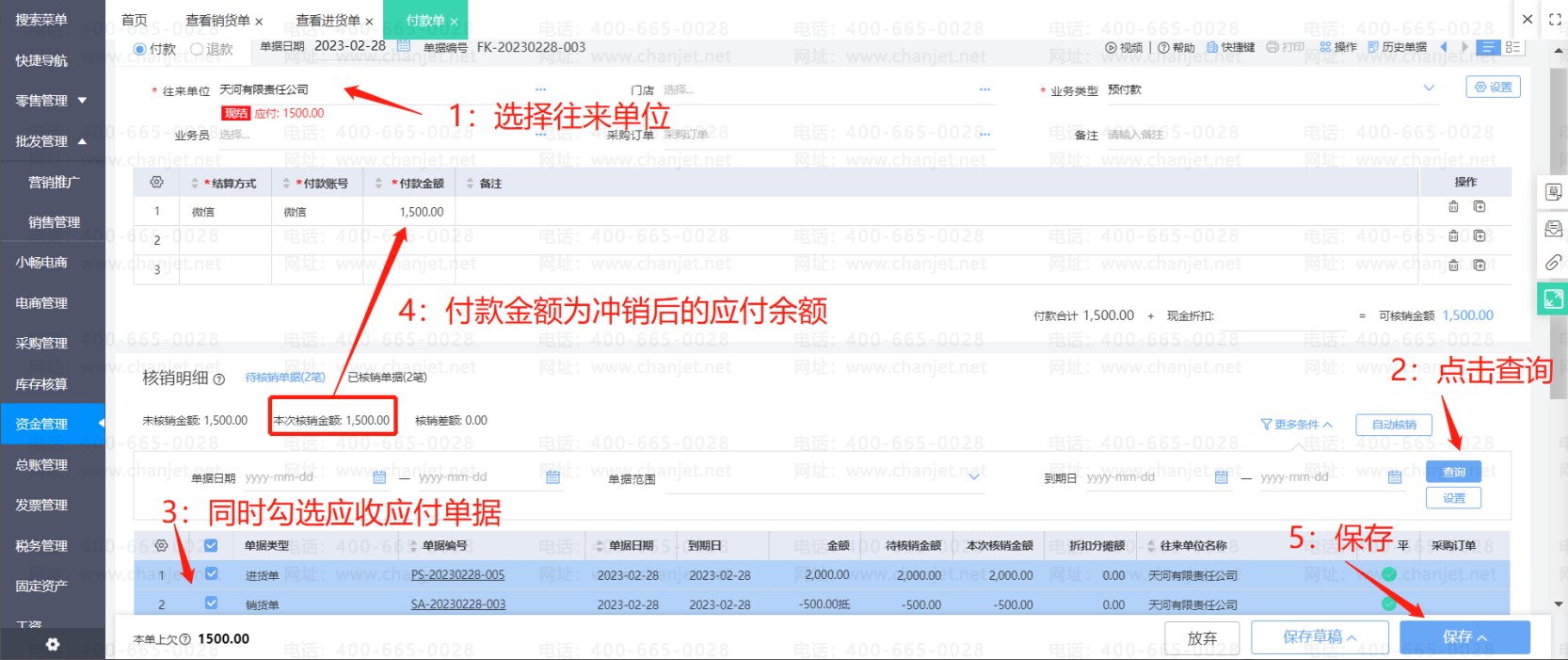
Task: Delete payment row 1 with trash icon
Action: click(1453, 207)
